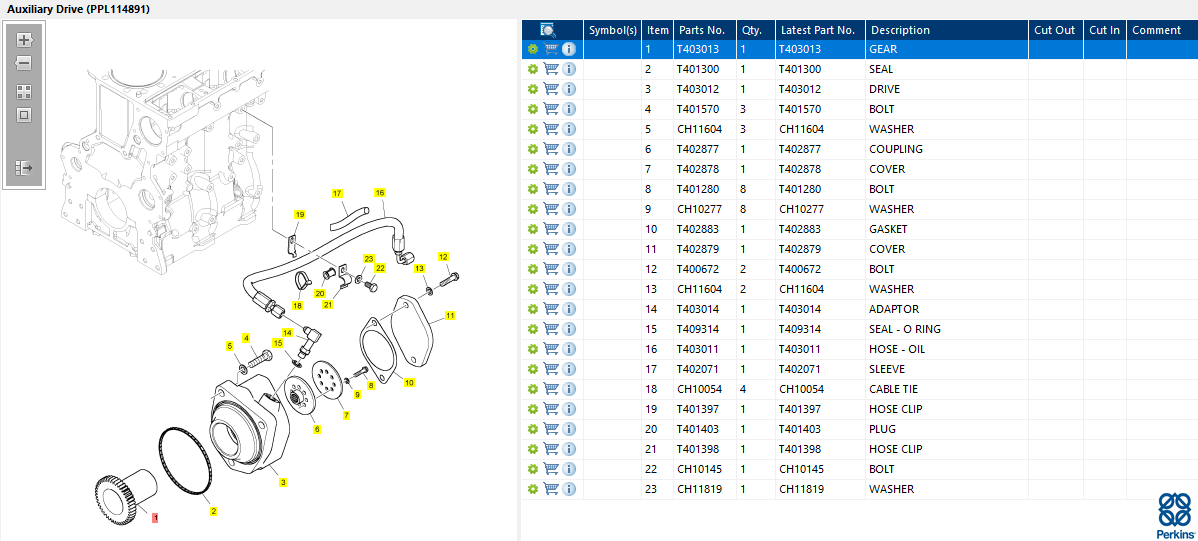Viewport: 1198px width, 541px height.
Task: Add WASHER CH11819 to cart
Action: click(551, 489)
